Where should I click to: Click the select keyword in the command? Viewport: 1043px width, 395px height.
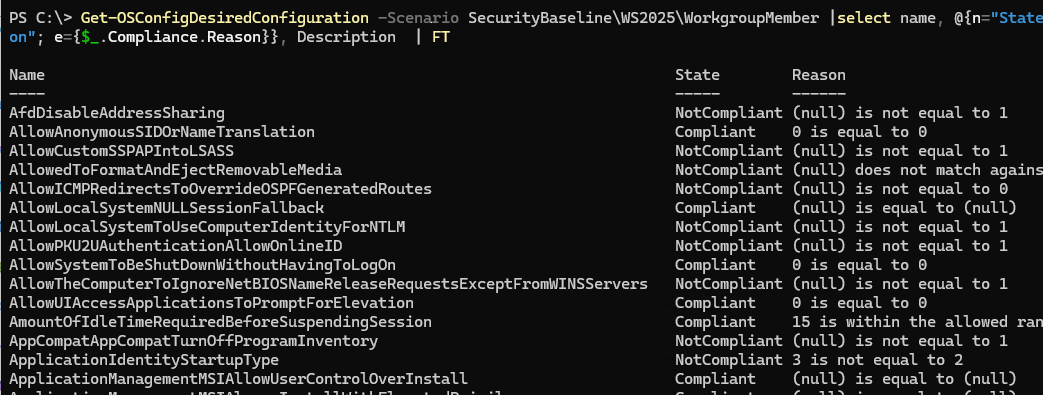click(864, 18)
